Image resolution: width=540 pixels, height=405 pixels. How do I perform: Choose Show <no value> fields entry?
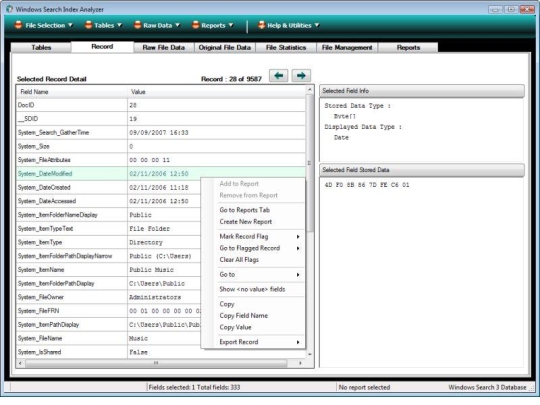(x=252, y=289)
